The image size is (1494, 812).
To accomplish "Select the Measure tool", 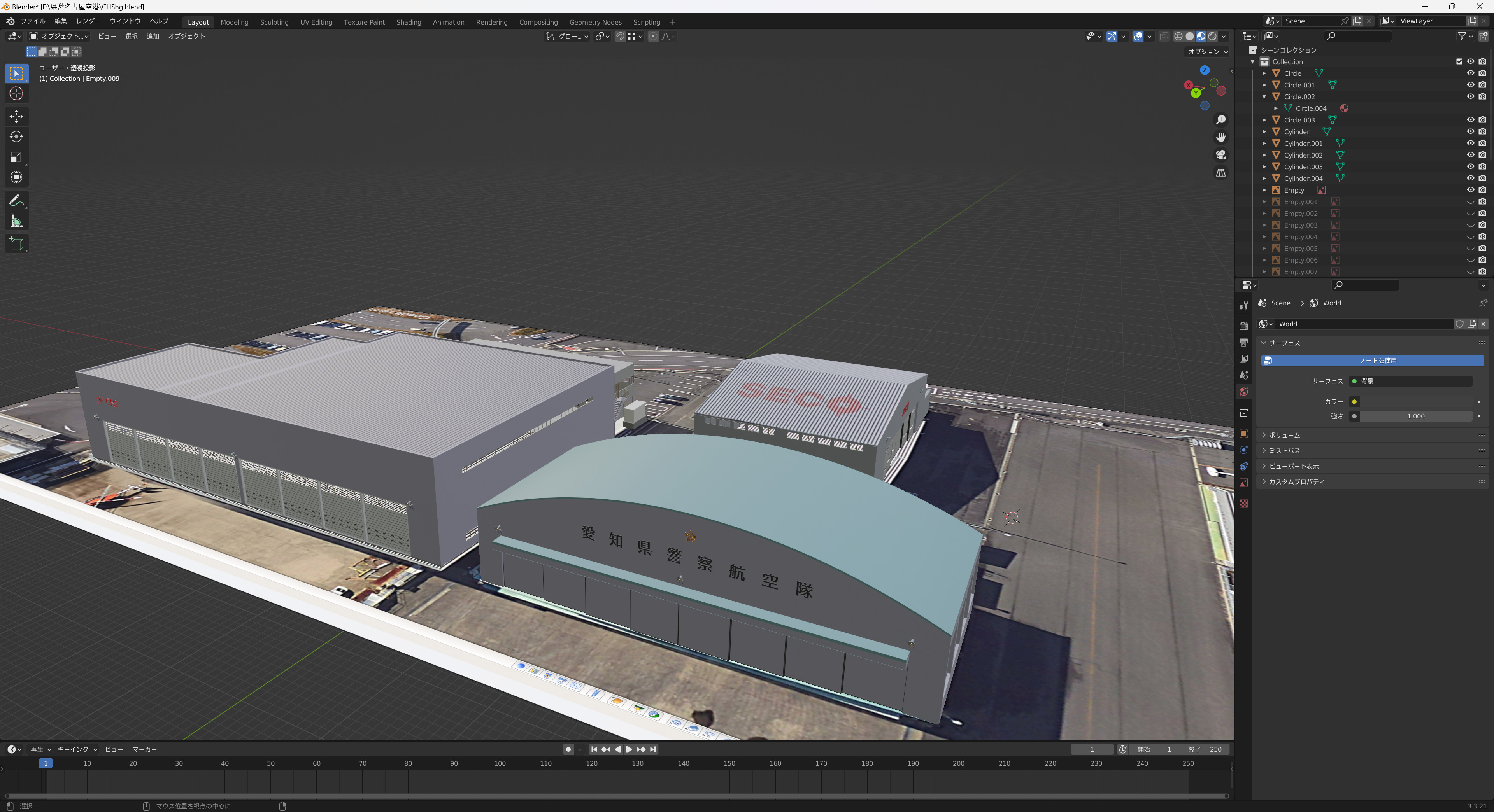I will (x=16, y=221).
